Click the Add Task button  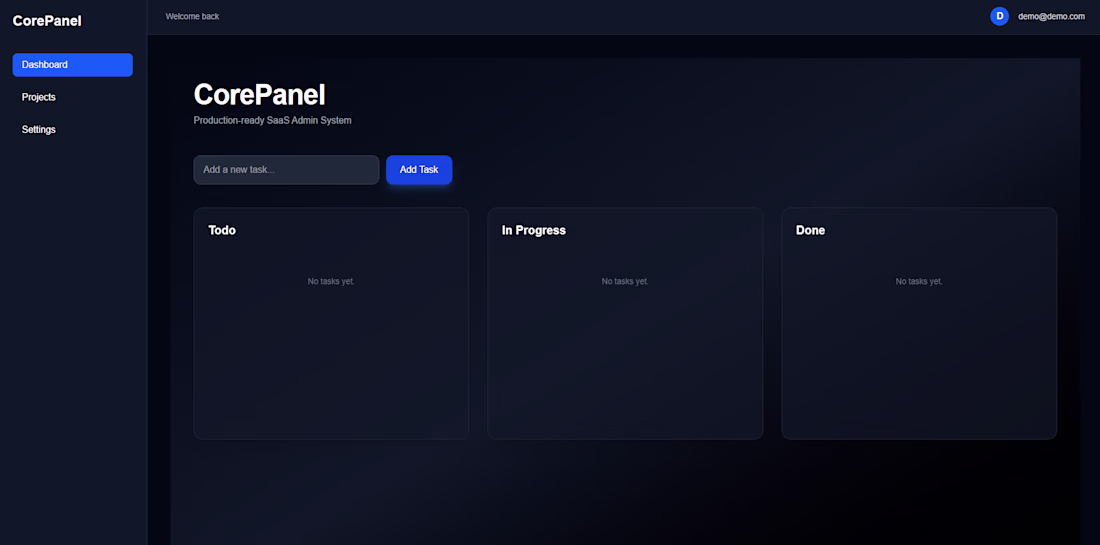coord(419,170)
